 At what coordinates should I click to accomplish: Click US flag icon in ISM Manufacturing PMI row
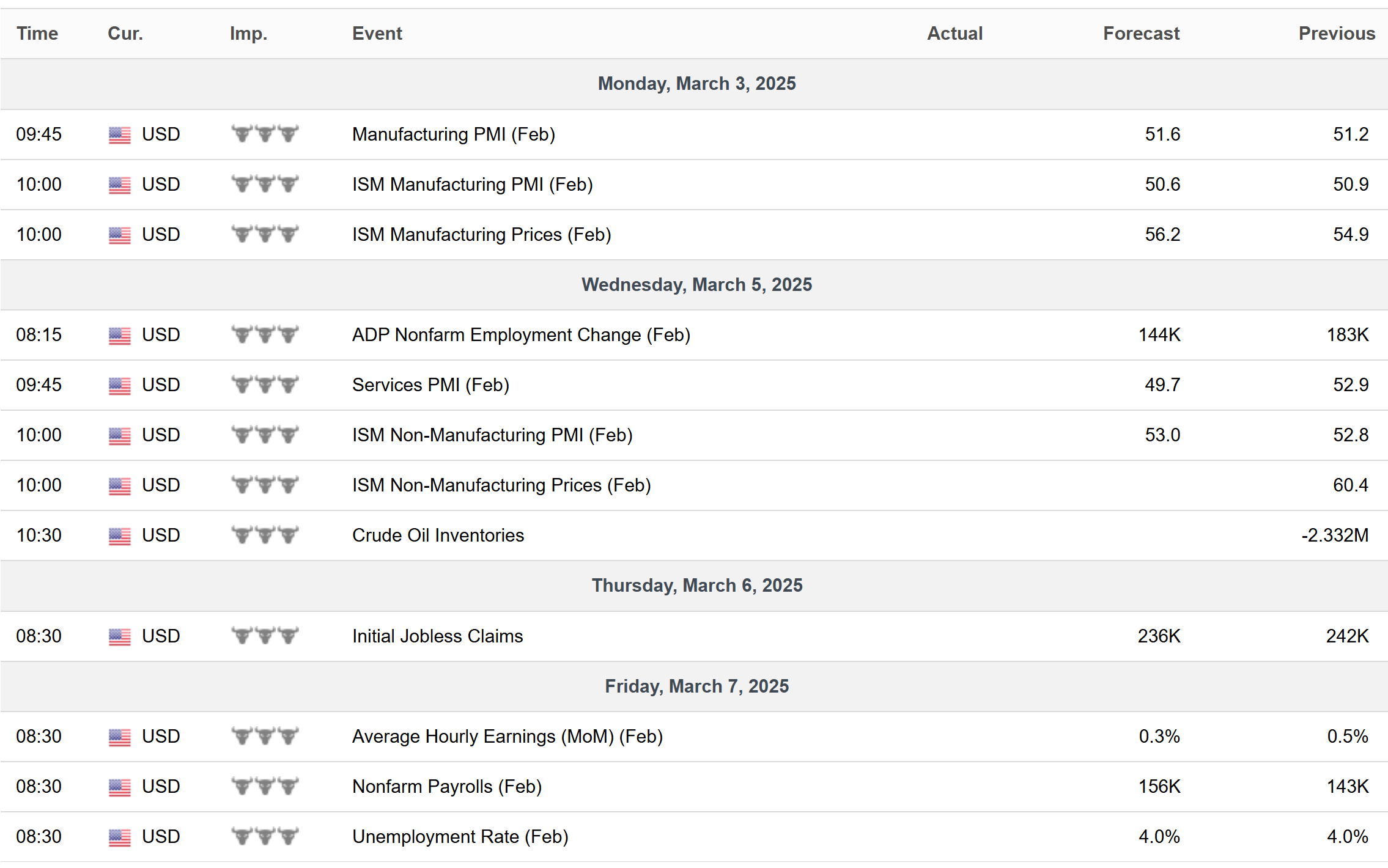tap(120, 185)
